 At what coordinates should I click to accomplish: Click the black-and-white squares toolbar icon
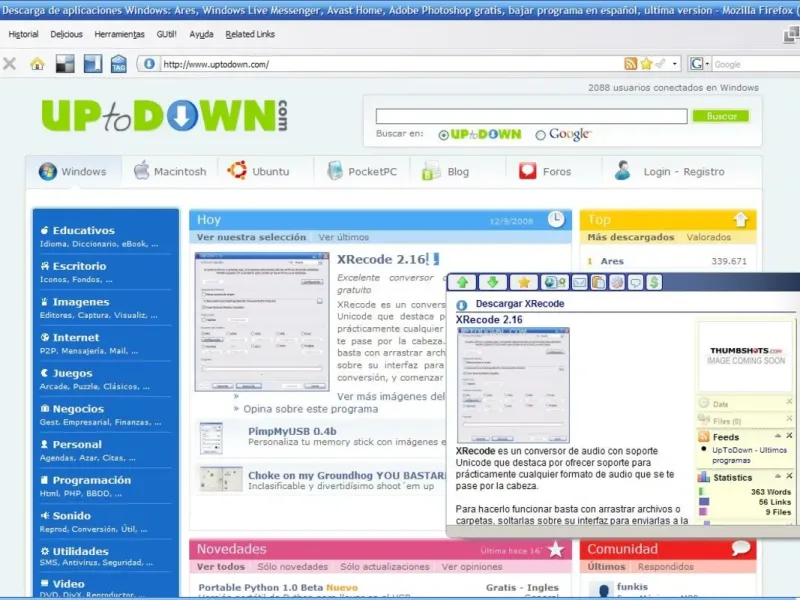65,64
